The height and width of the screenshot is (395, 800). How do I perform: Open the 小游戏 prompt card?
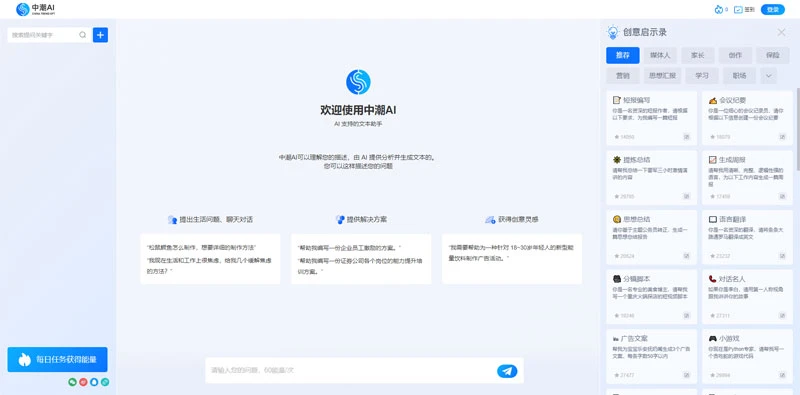tap(747, 357)
